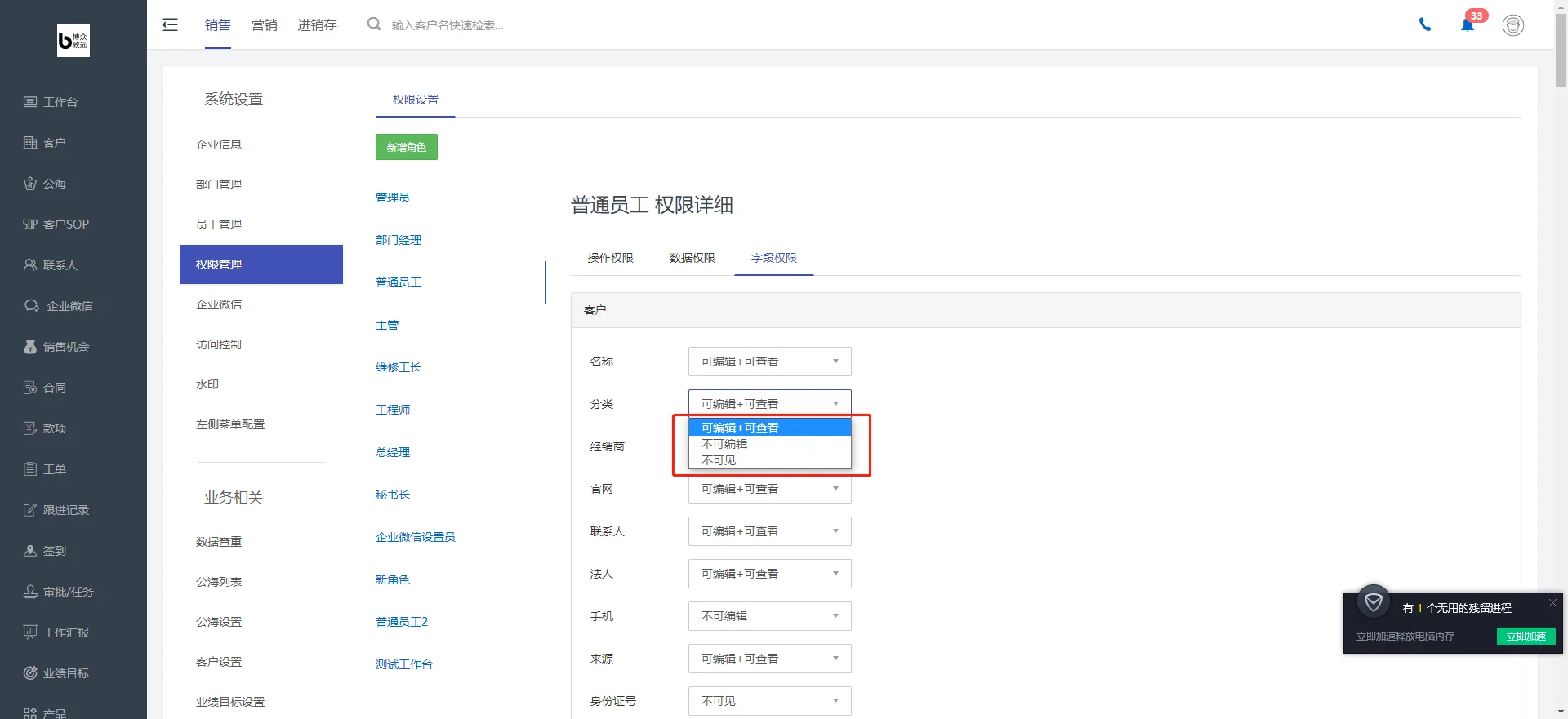Click the 立即加速 button
The height and width of the screenshot is (719, 1568).
coord(1526,637)
